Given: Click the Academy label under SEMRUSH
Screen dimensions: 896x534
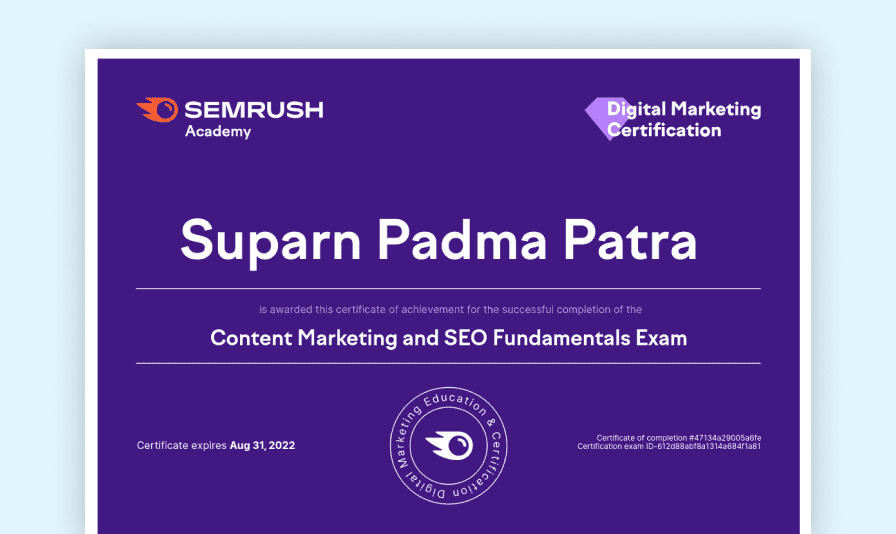Looking at the screenshot, I should click(217, 132).
